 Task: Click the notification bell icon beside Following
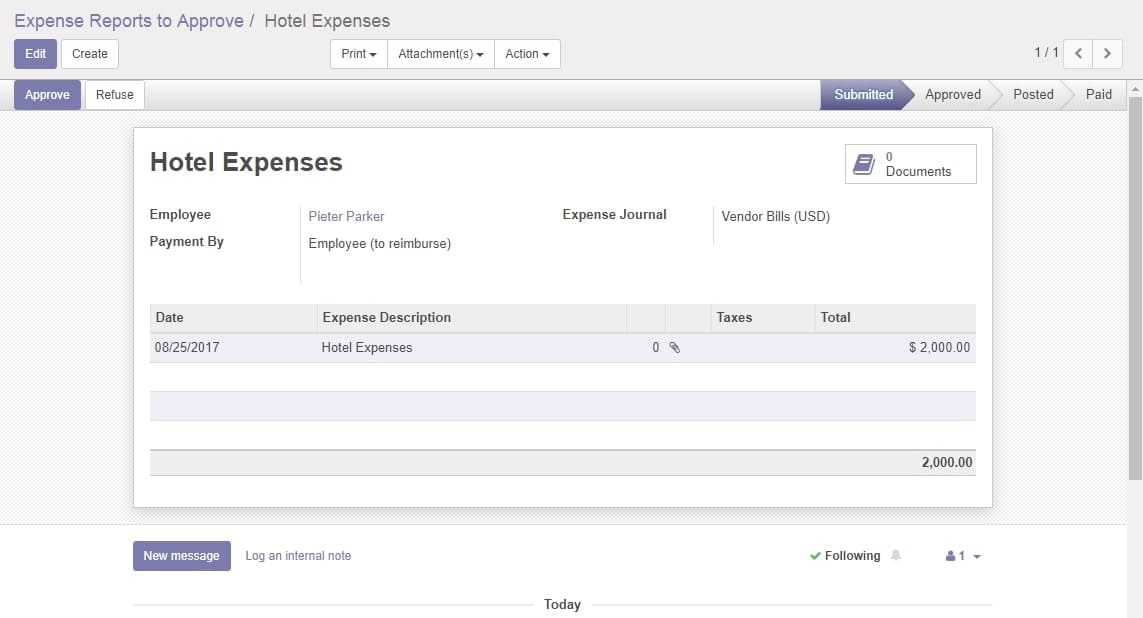point(896,556)
